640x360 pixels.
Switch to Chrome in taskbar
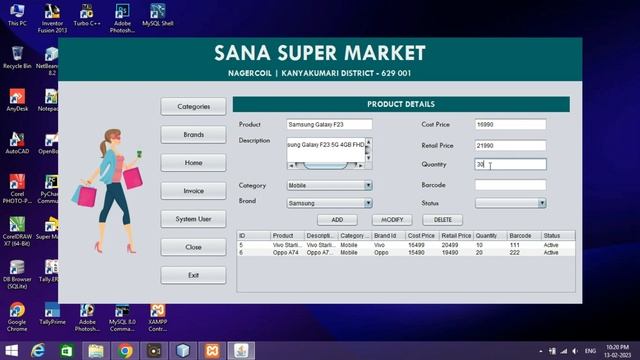click(x=125, y=351)
